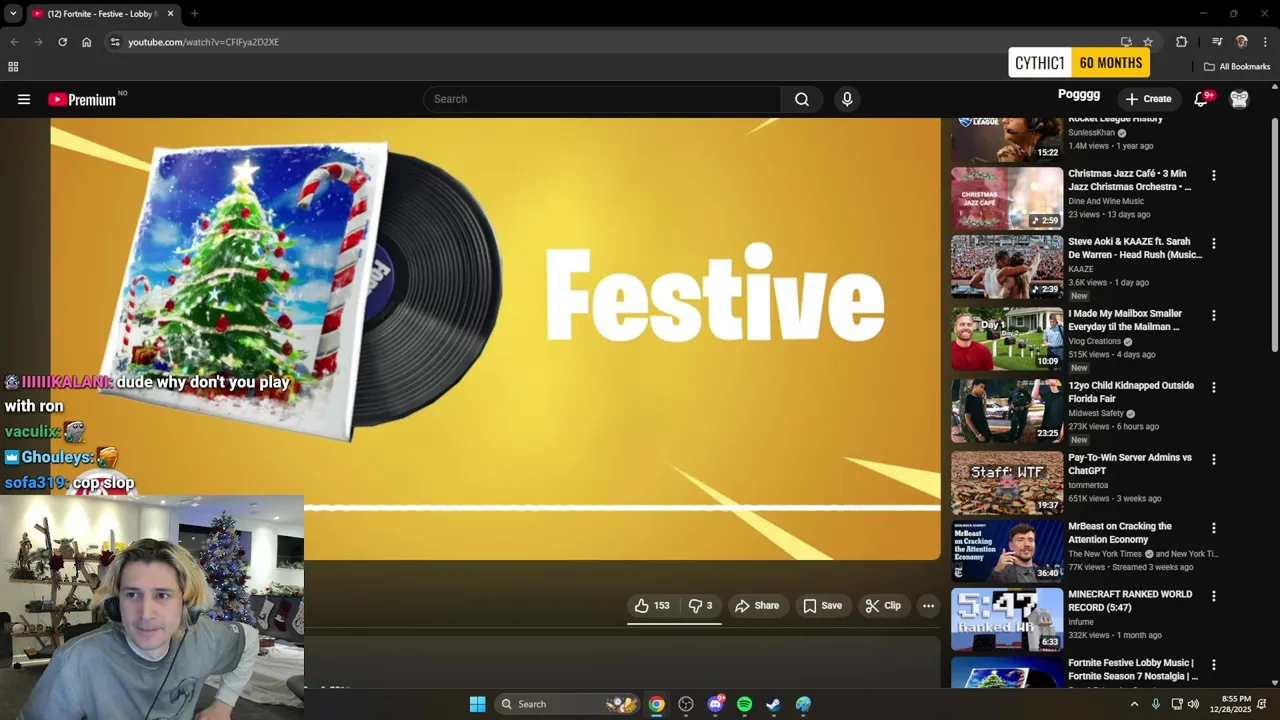The width and height of the screenshot is (1280, 720).
Task: Like the video (153 likes)
Action: pos(652,606)
